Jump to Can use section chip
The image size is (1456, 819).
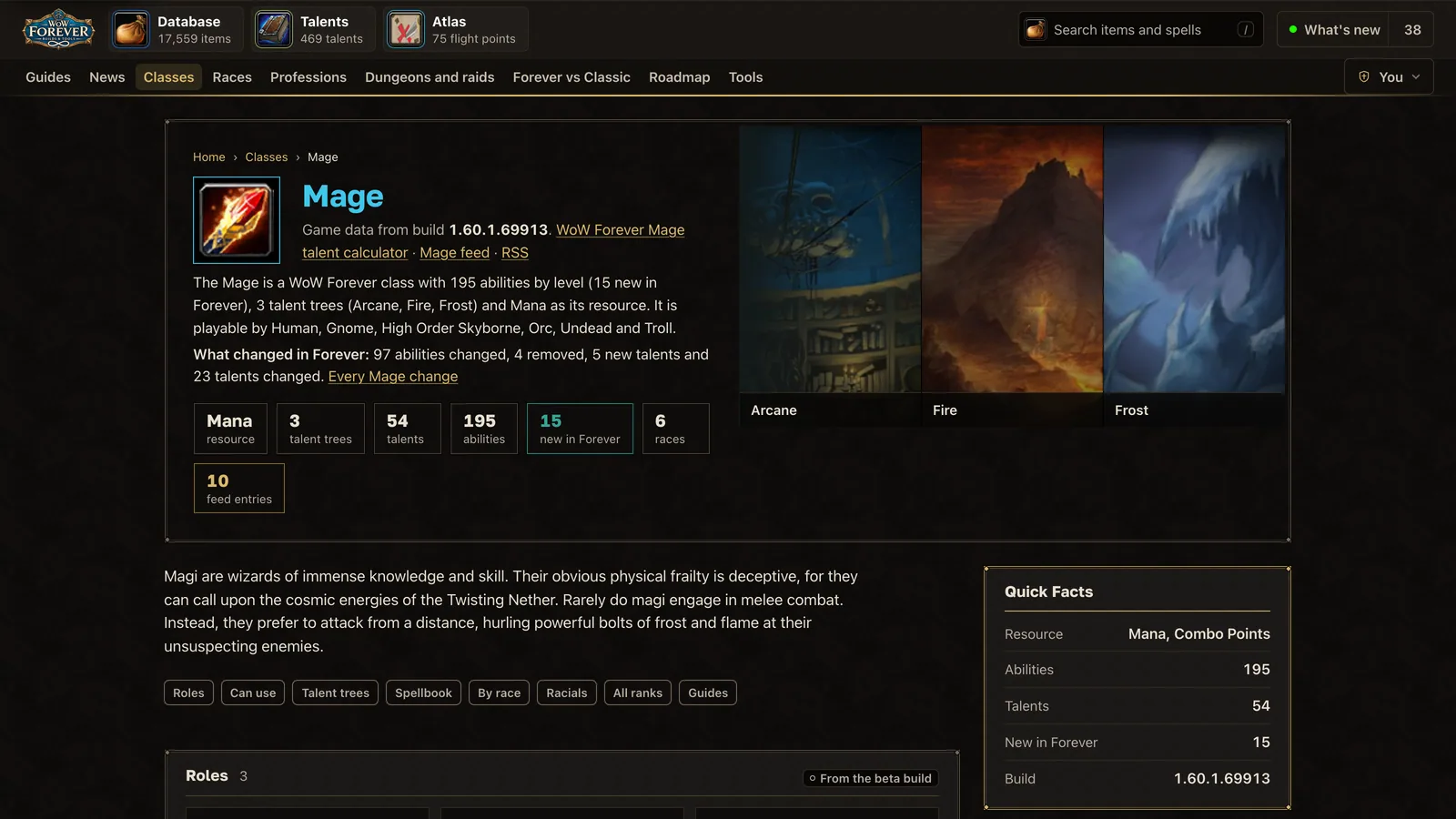pyautogui.click(x=253, y=693)
